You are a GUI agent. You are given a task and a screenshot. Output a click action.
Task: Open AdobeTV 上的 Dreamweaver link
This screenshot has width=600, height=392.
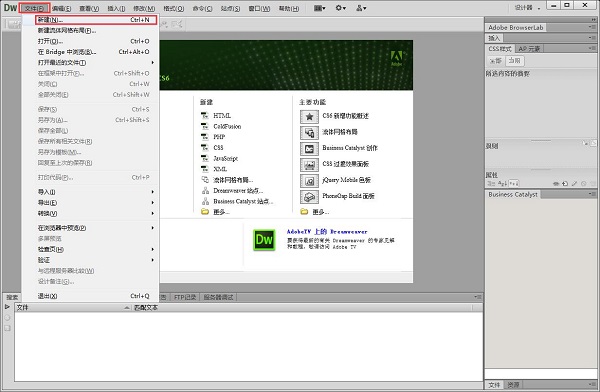[x=327, y=232]
